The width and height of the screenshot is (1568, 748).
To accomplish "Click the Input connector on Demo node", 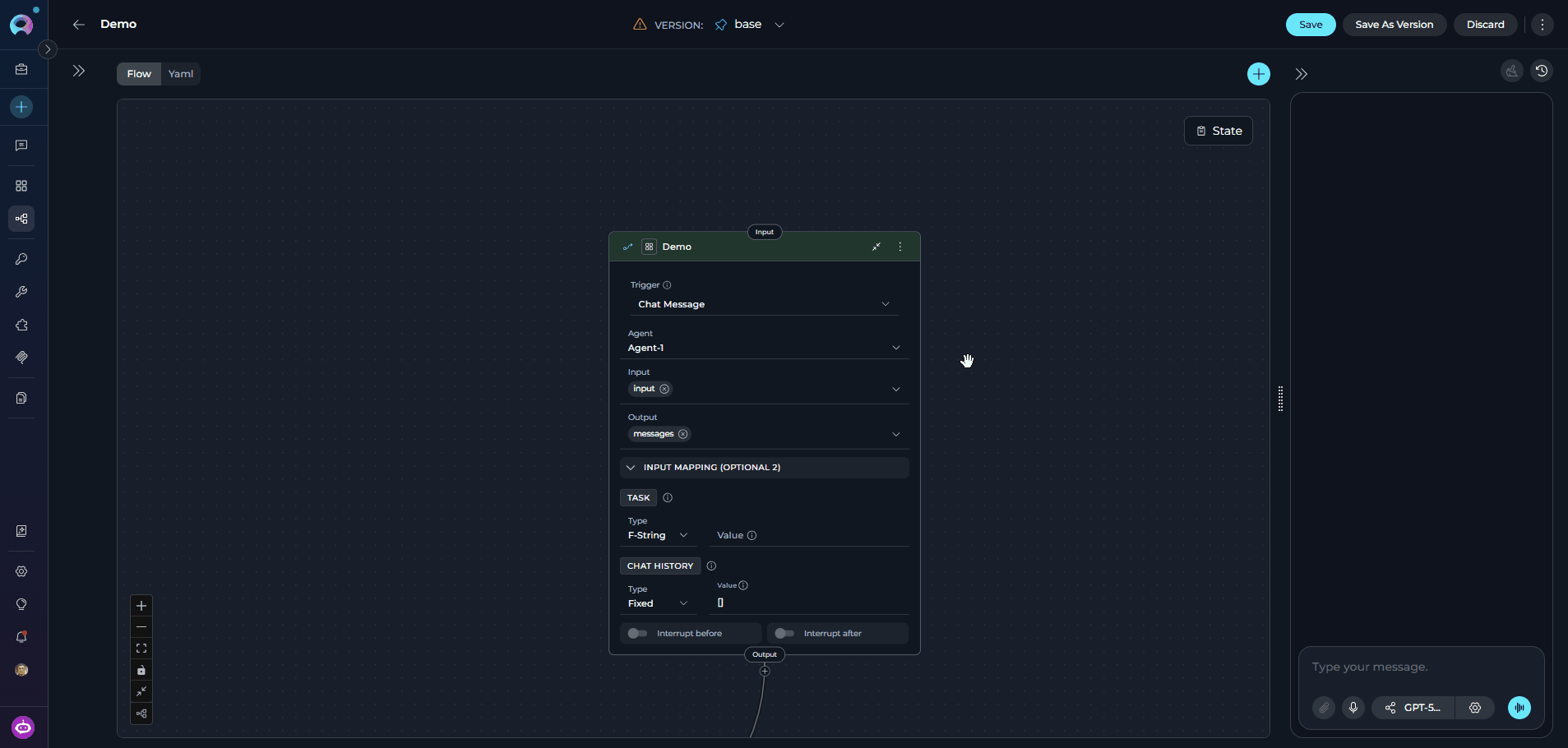I will pyautogui.click(x=765, y=232).
